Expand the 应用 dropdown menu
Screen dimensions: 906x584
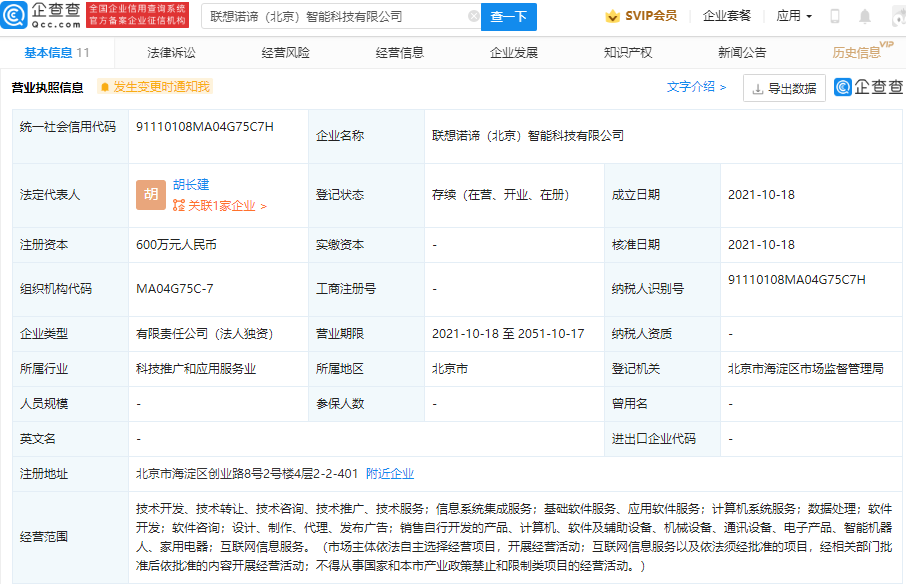pos(794,17)
